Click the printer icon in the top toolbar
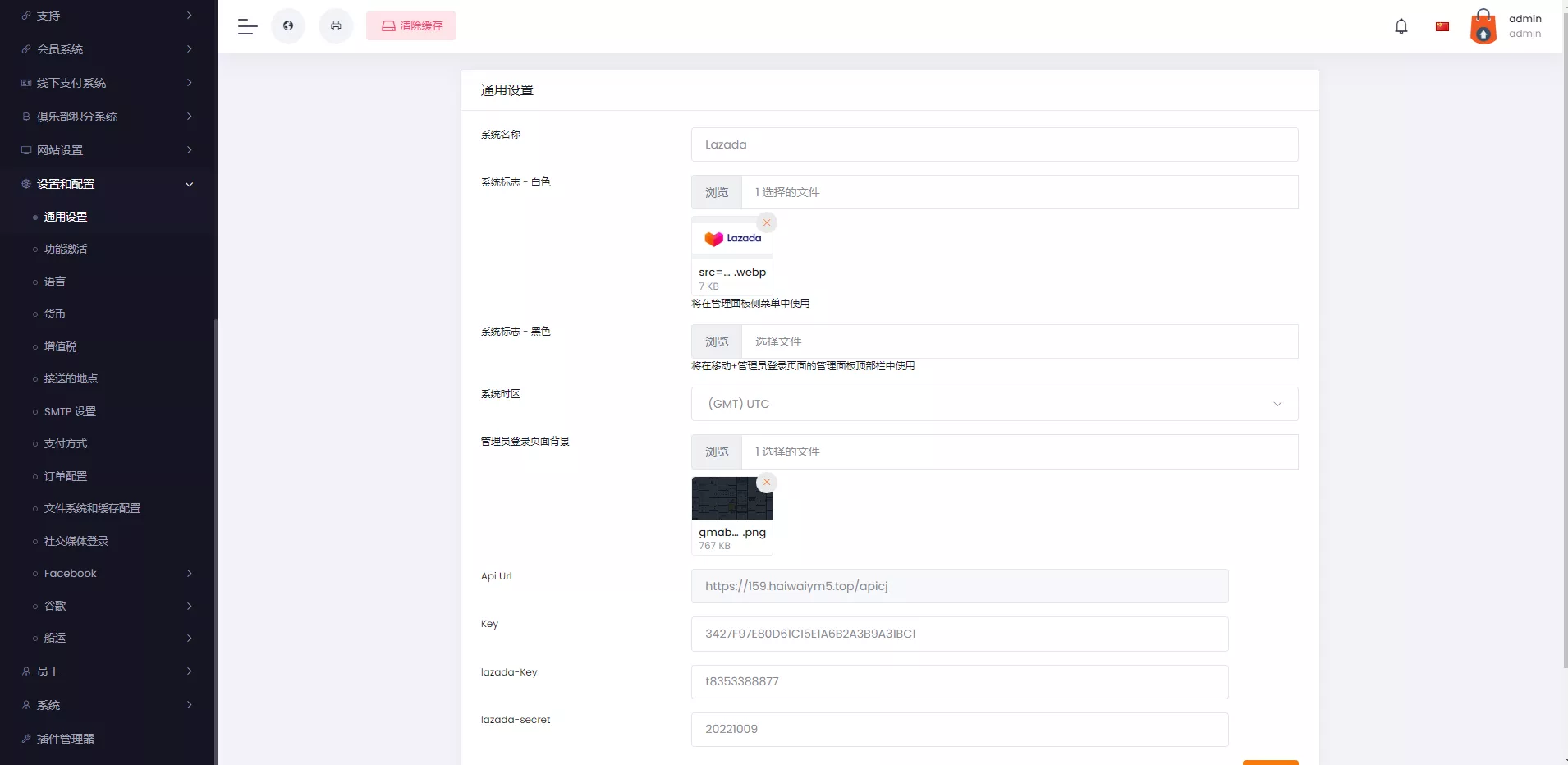1568x765 pixels. tap(336, 25)
